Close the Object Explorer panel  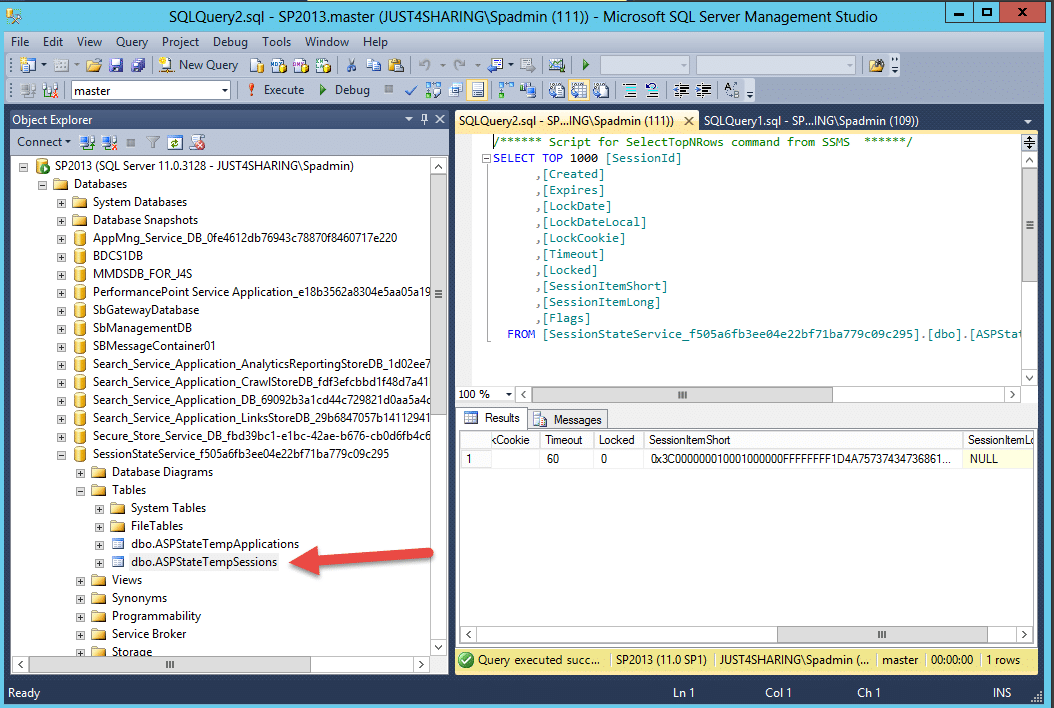pos(440,119)
